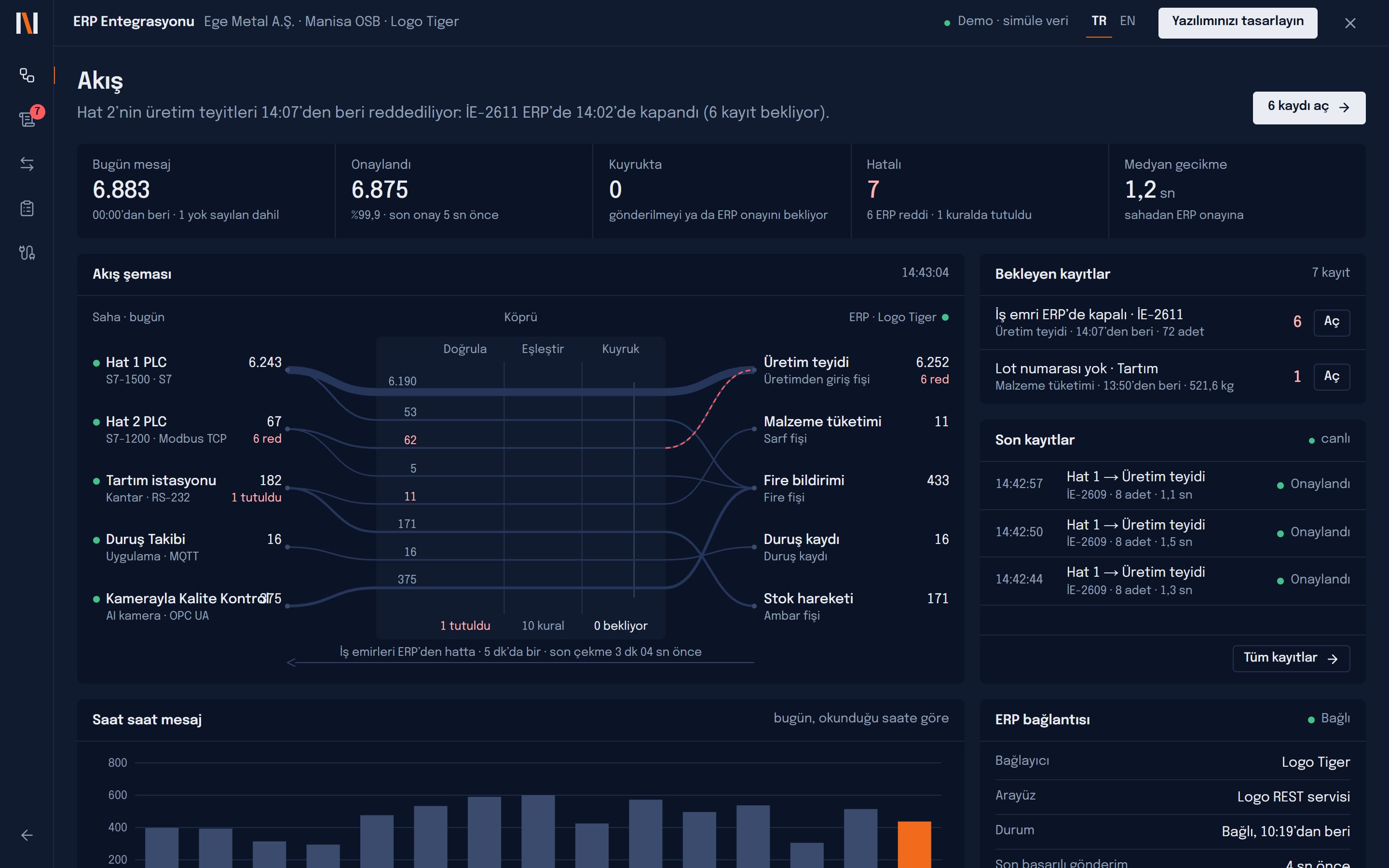Click the Eşleştir bridge column header
Image resolution: width=1389 pixels, height=868 pixels.
(x=543, y=349)
